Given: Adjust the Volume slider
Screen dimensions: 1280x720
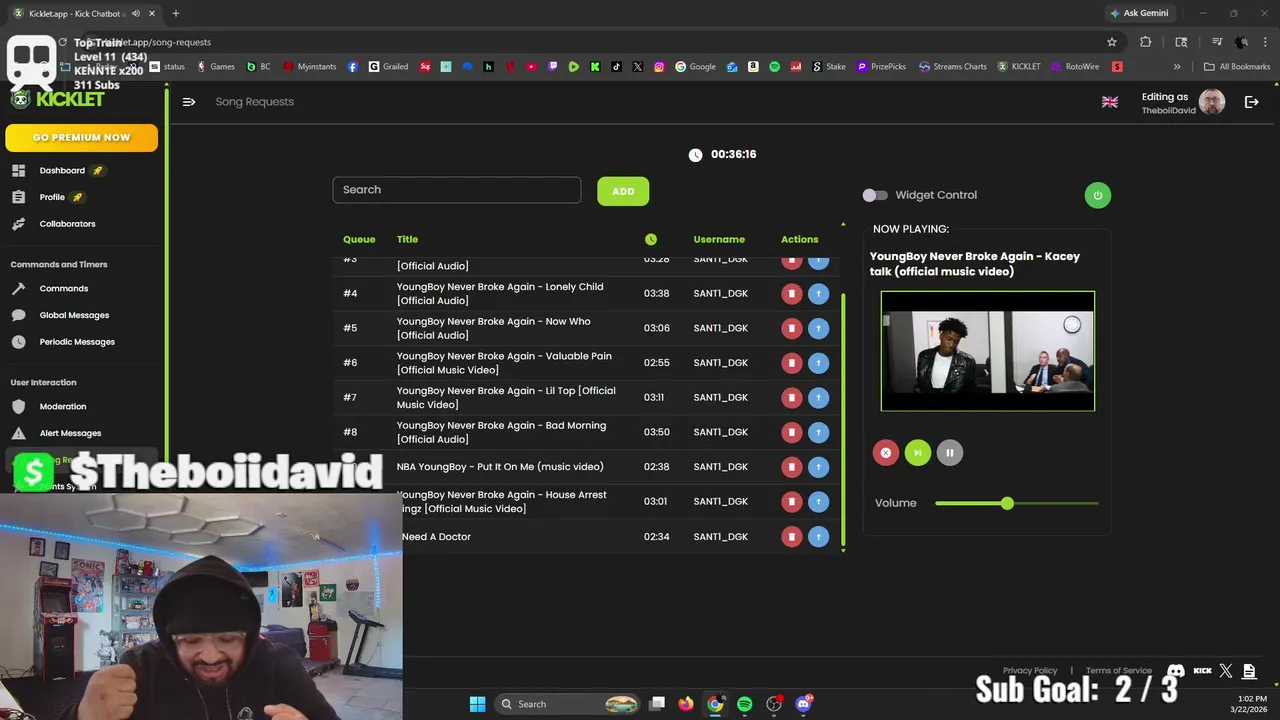Looking at the screenshot, I should (x=1016, y=503).
